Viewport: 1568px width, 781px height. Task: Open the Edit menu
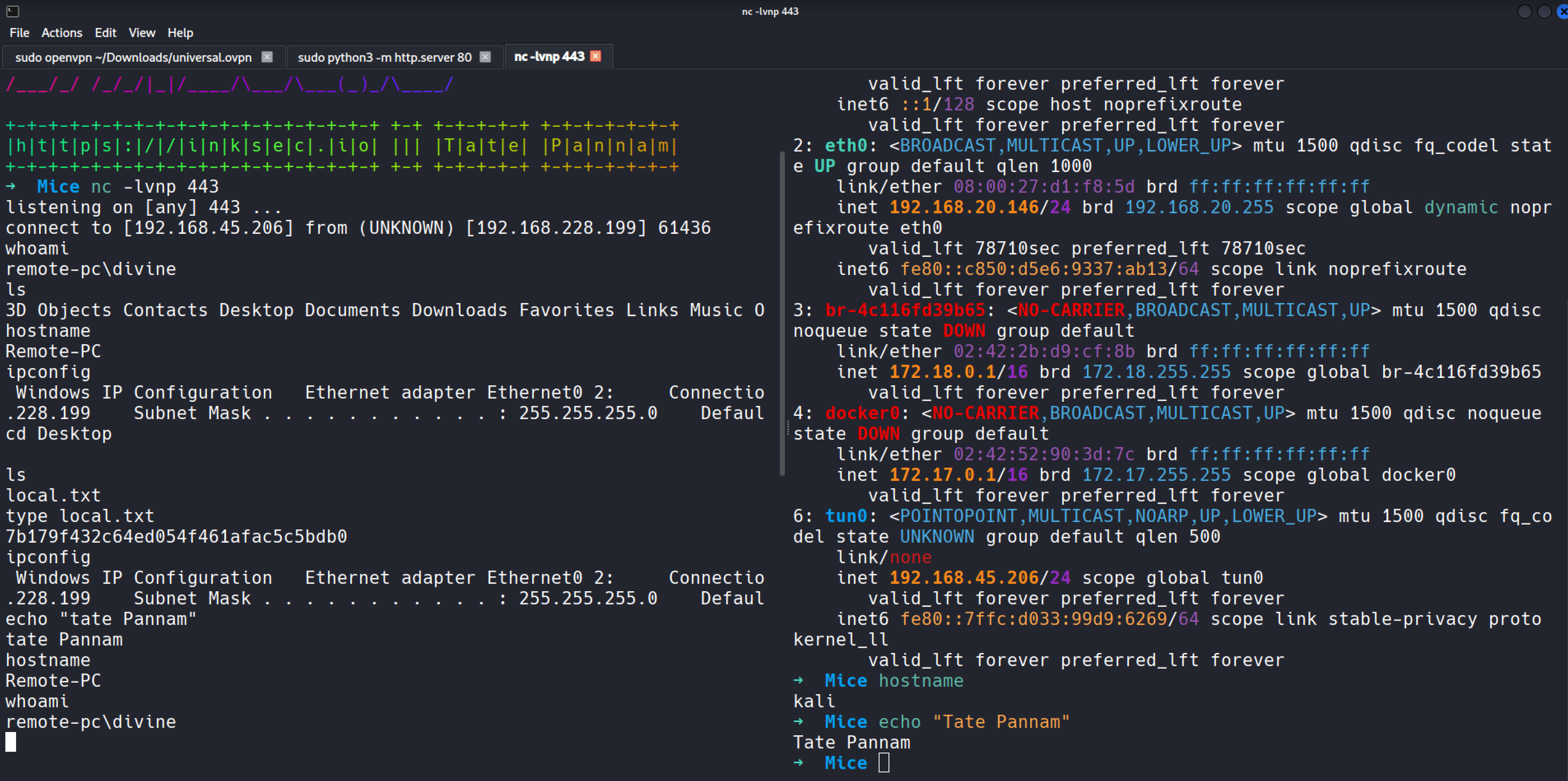pos(105,33)
